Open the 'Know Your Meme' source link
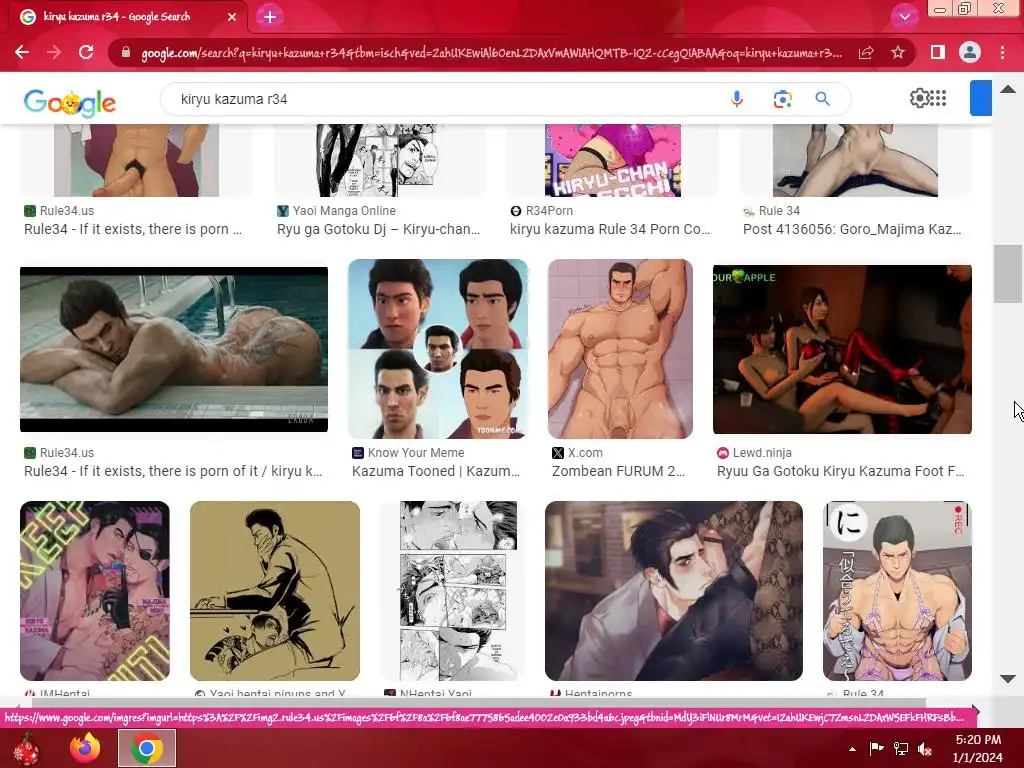1024x768 pixels. click(416, 453)
